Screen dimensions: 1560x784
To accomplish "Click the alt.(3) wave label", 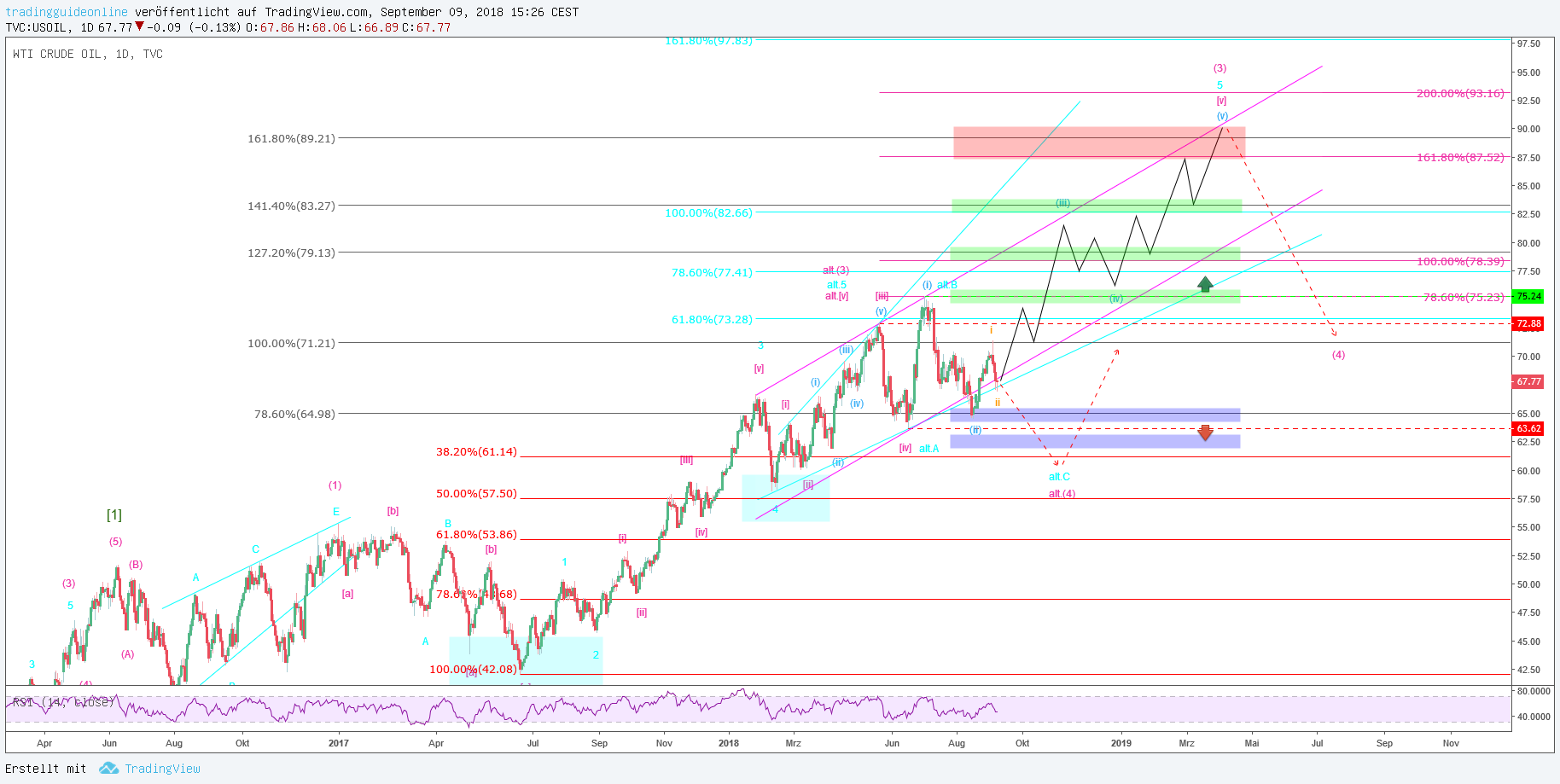I will click(836, 270).
